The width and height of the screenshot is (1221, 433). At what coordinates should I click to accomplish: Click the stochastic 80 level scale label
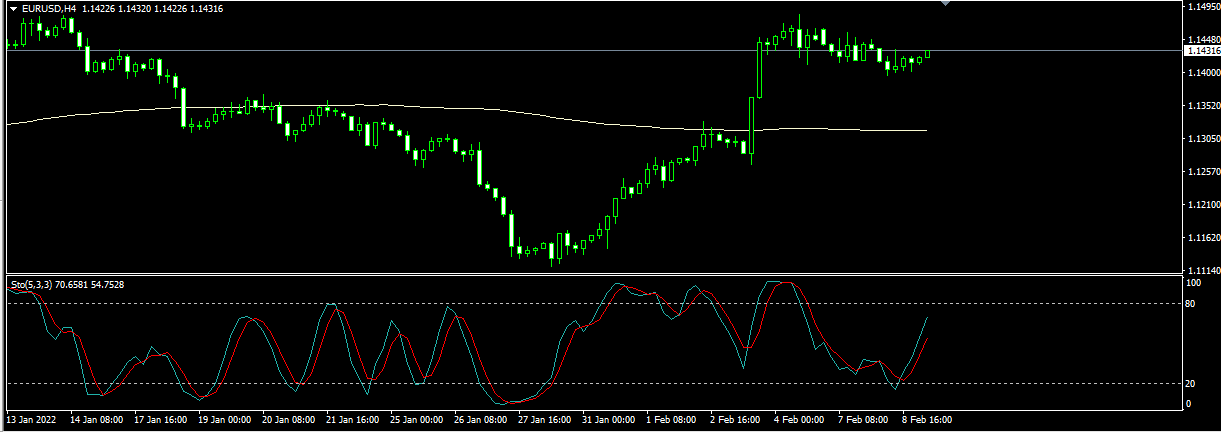(1191, 303)
